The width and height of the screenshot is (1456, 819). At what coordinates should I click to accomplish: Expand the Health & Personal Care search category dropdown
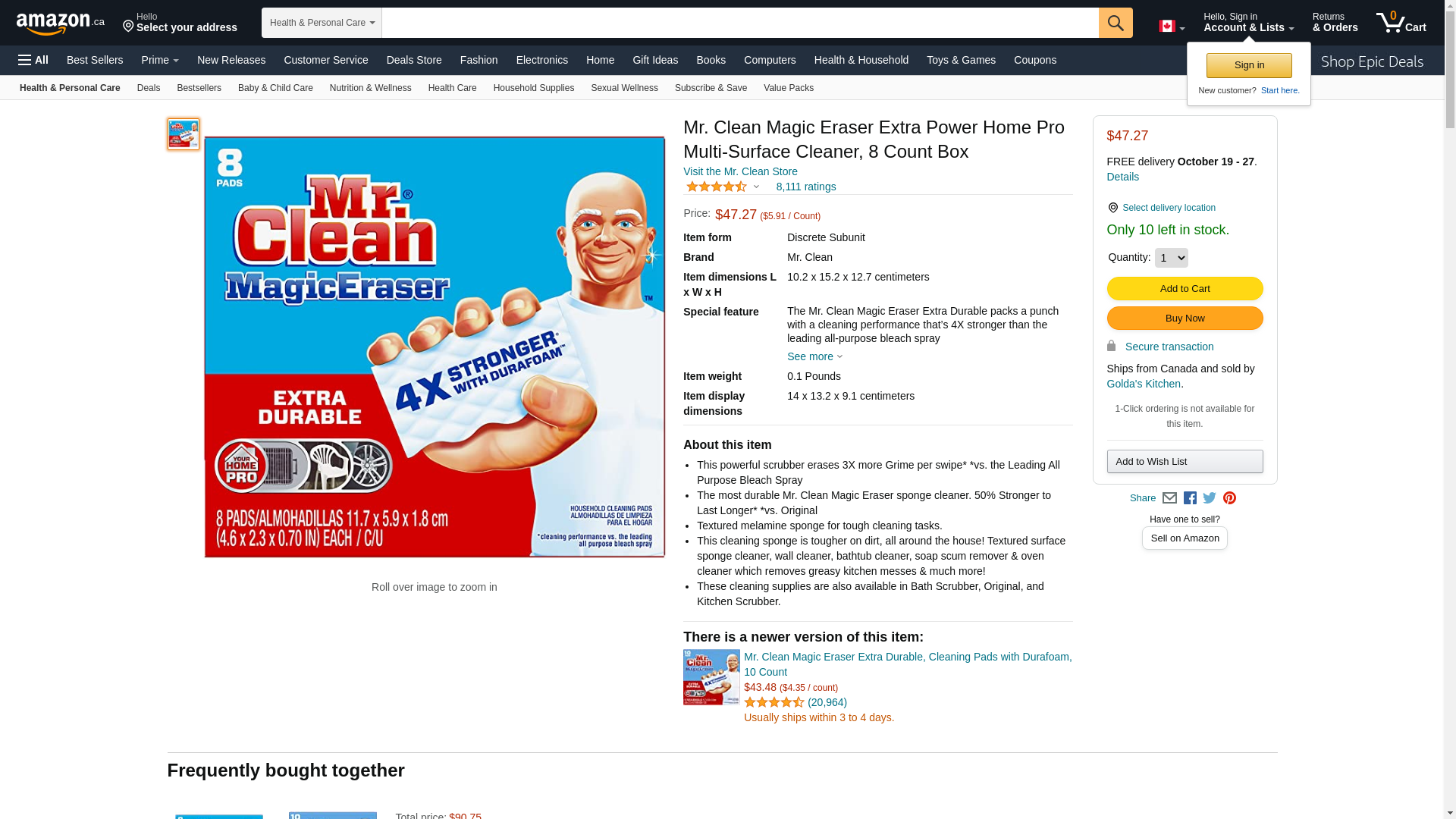pos(322,23)
